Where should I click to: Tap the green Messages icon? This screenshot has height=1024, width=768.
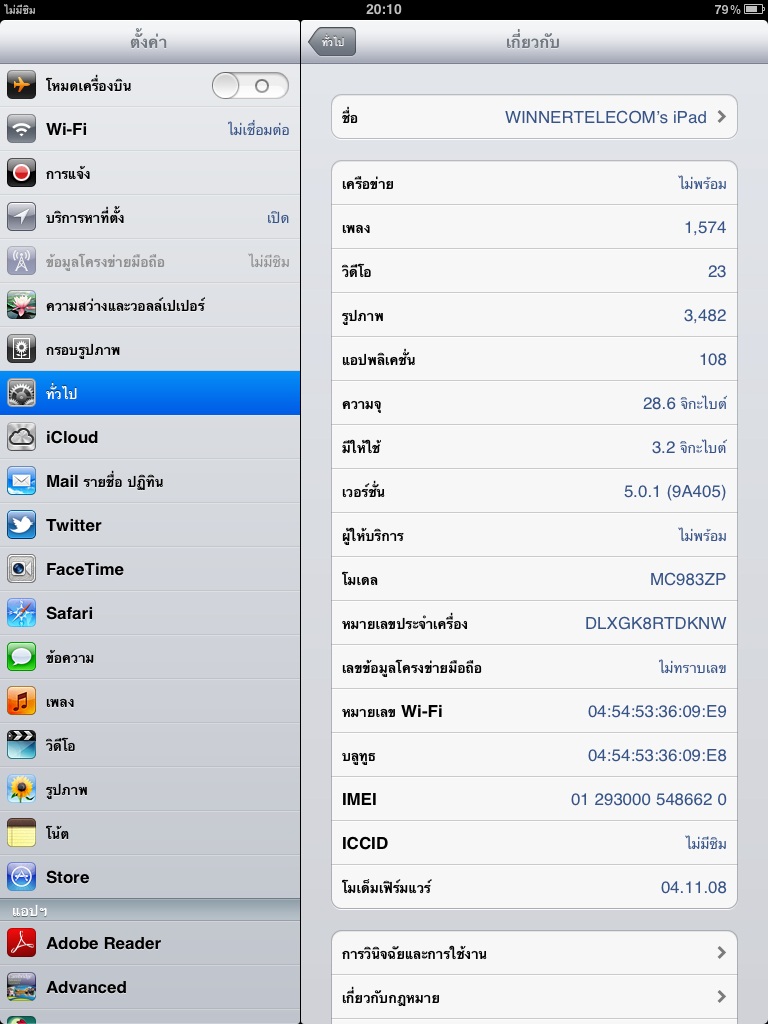(x=22, y=657)
